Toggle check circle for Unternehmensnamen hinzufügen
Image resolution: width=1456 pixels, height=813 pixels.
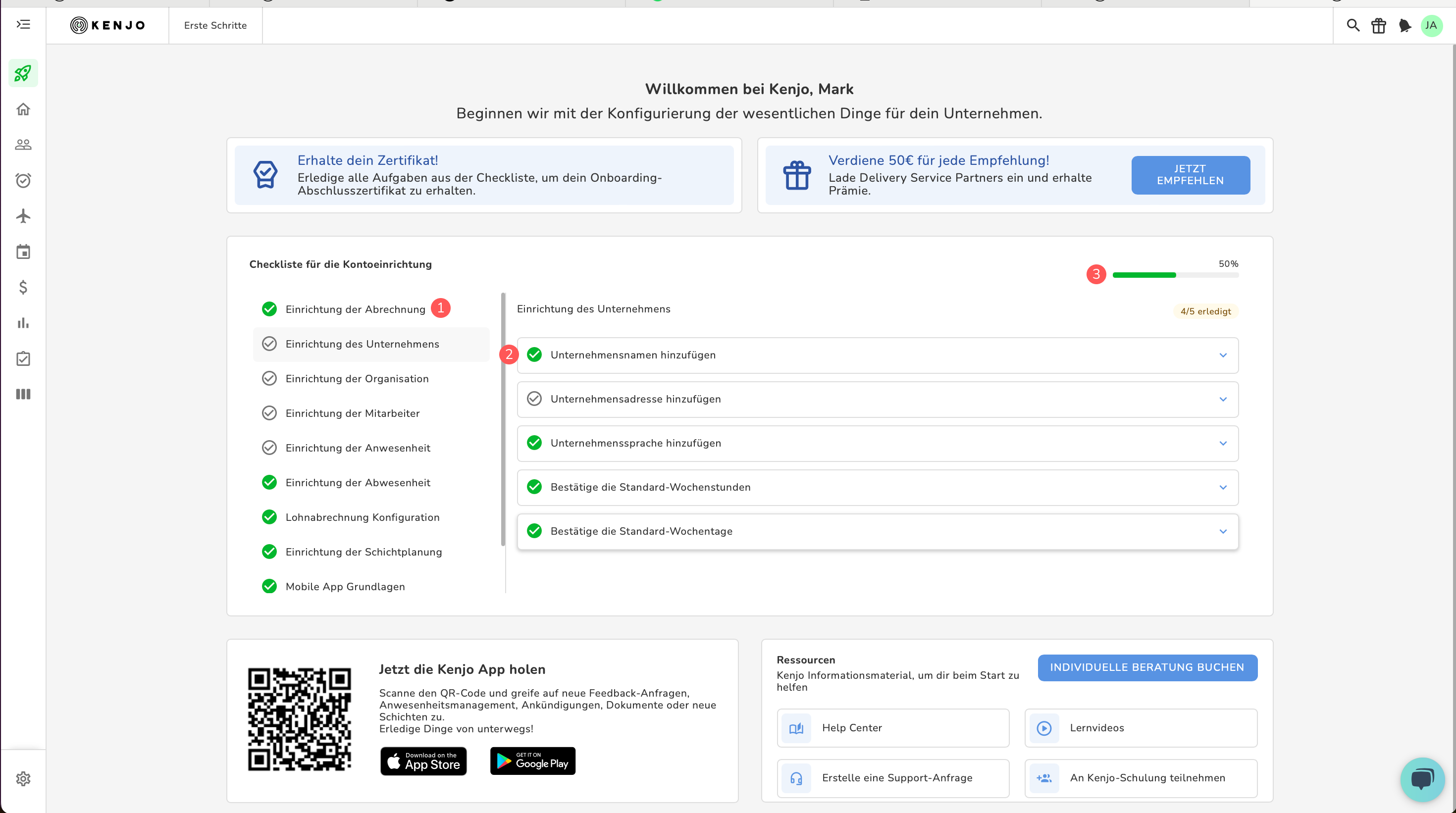click(x=534, y=355)
